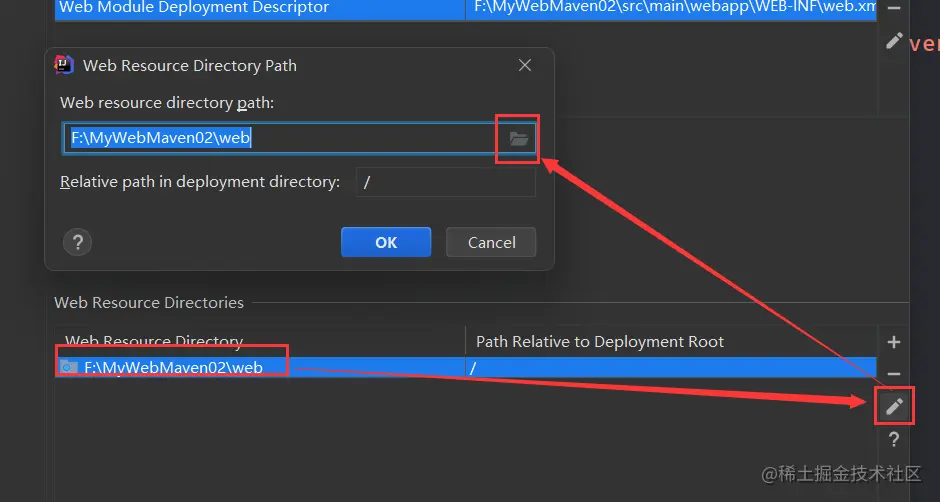Click the Cancel button in dialog
The height and width of the screenshot is (502, 940).
(x=492, y=242)
